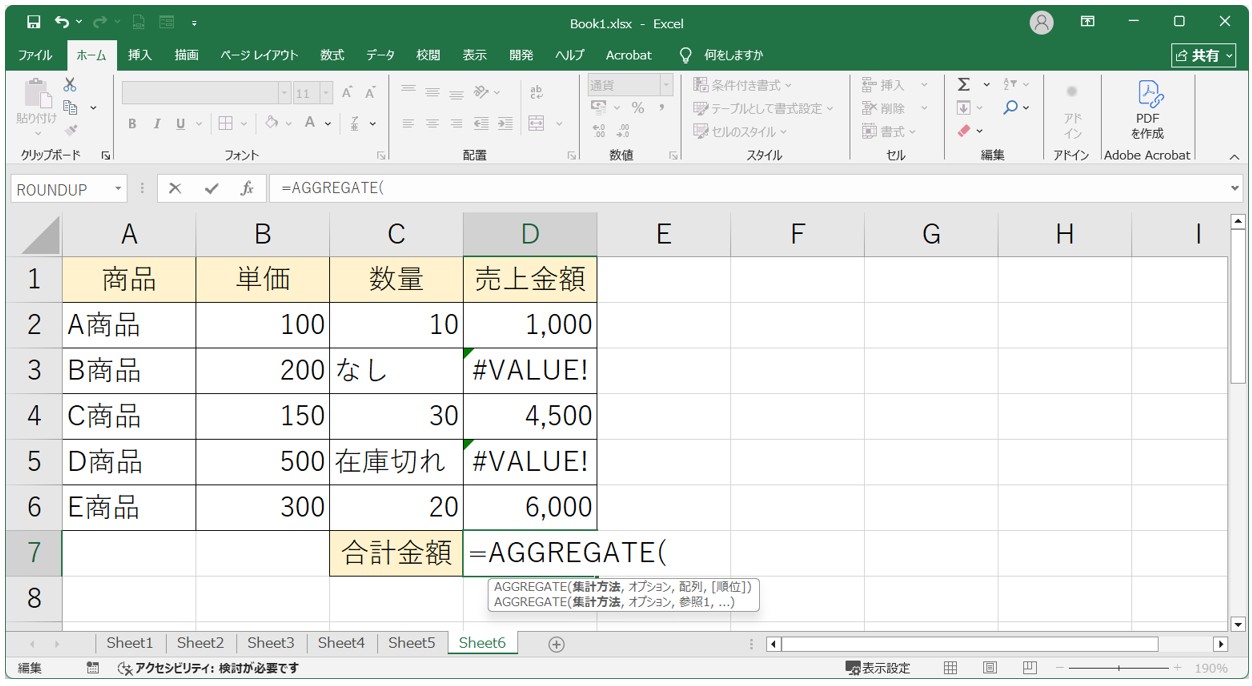Select cell D4 containing 4,500
The image size is (1252, 686).
pos(530,416)
